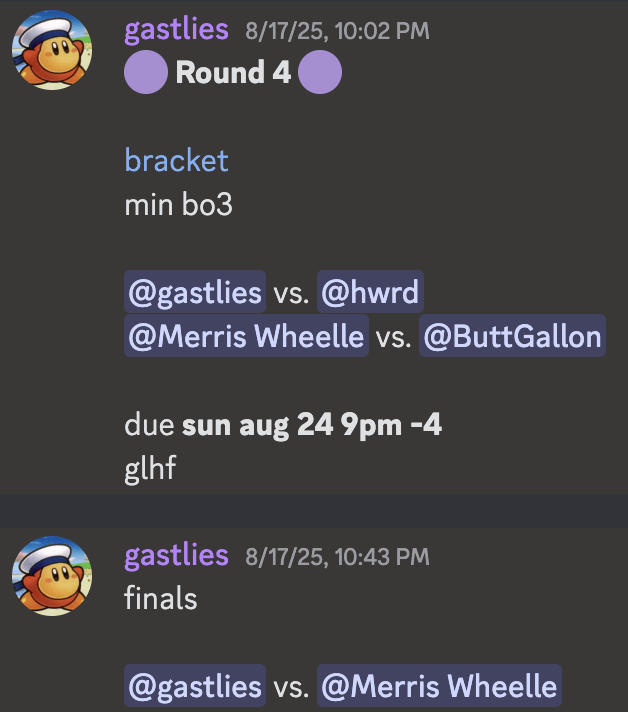Click the glhf message line

(x=150, y=468)
